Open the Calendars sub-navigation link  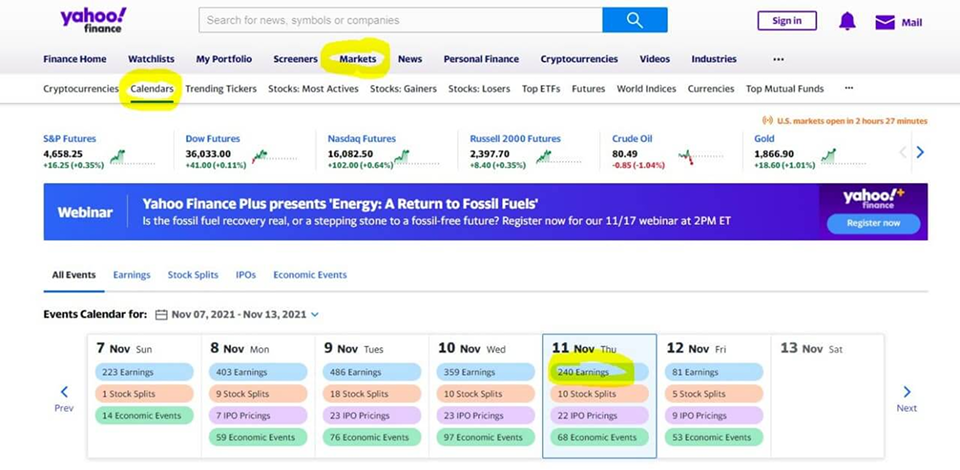pos(151,88)
